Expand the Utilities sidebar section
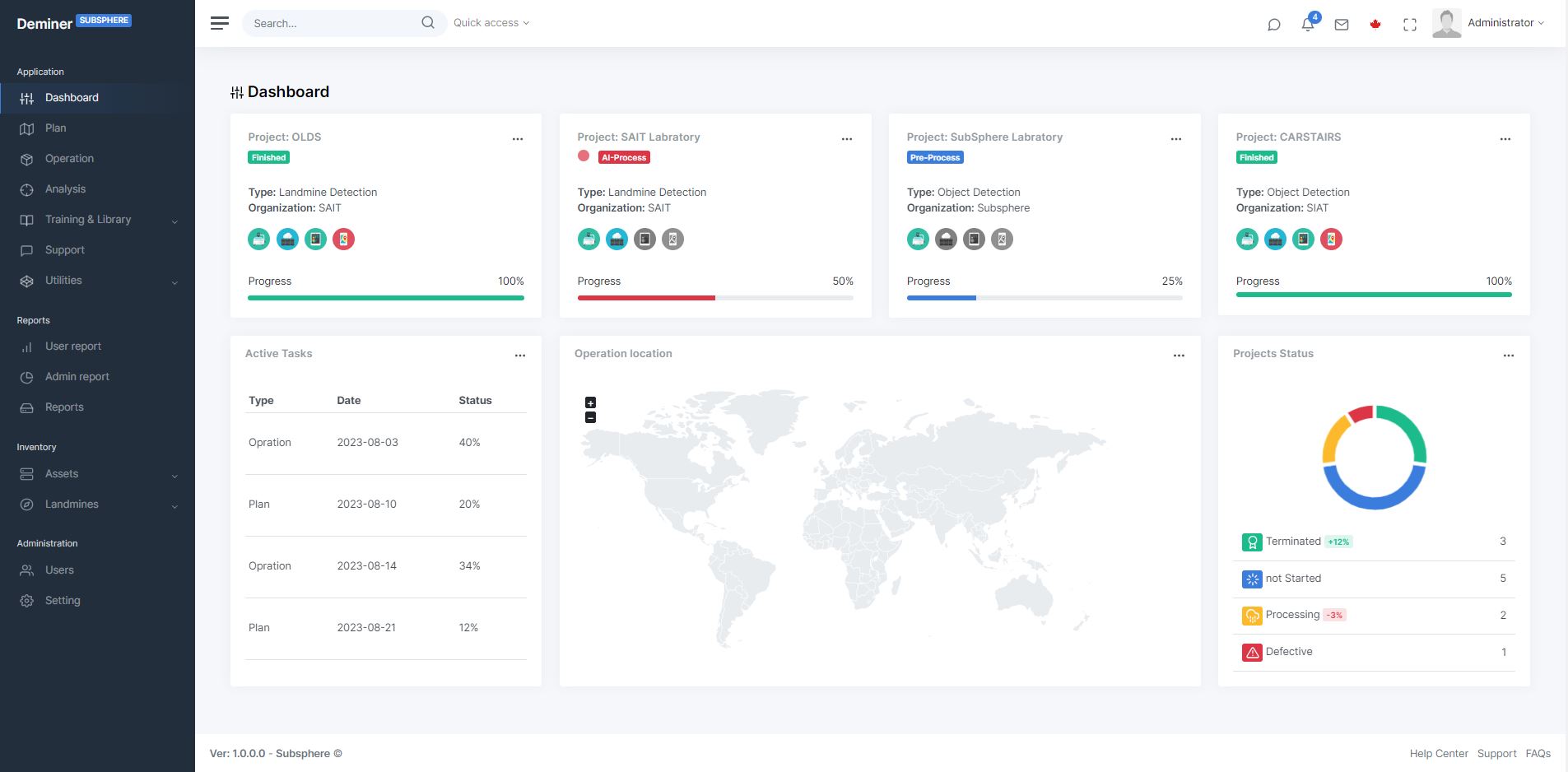This screenshot has height=772, width=1568. coord(63,280)
